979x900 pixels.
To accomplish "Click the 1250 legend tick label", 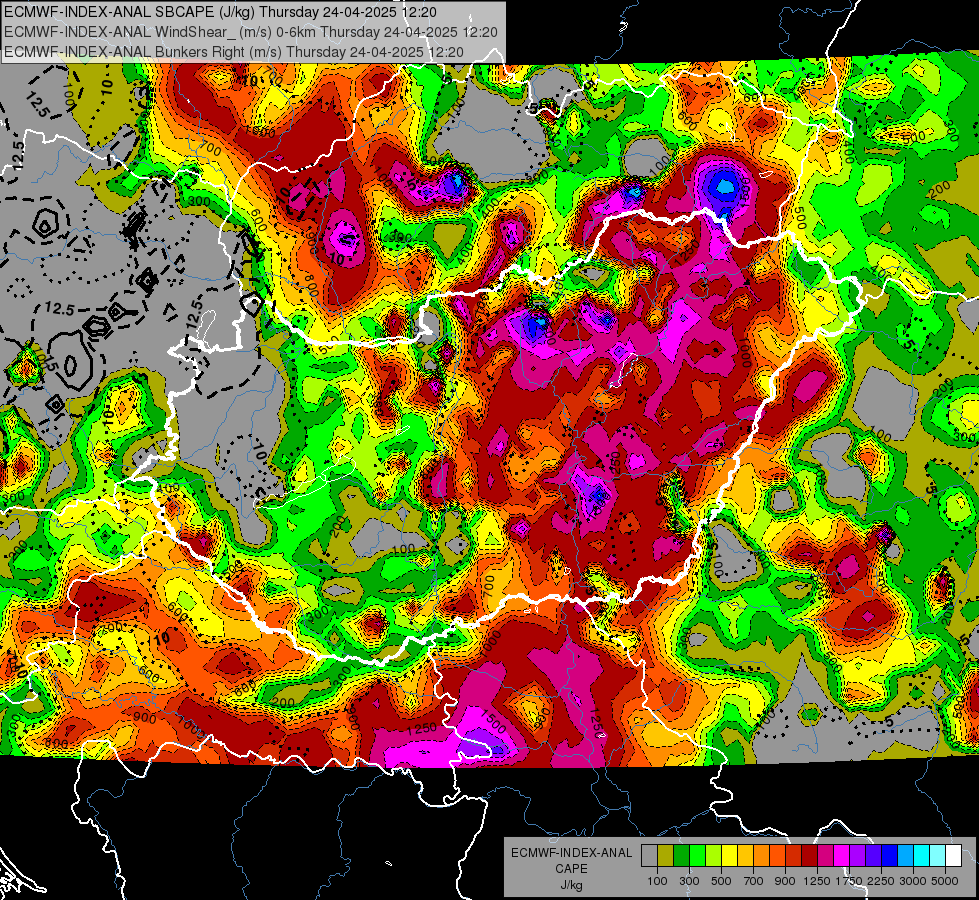I will [x=817, y=881].
